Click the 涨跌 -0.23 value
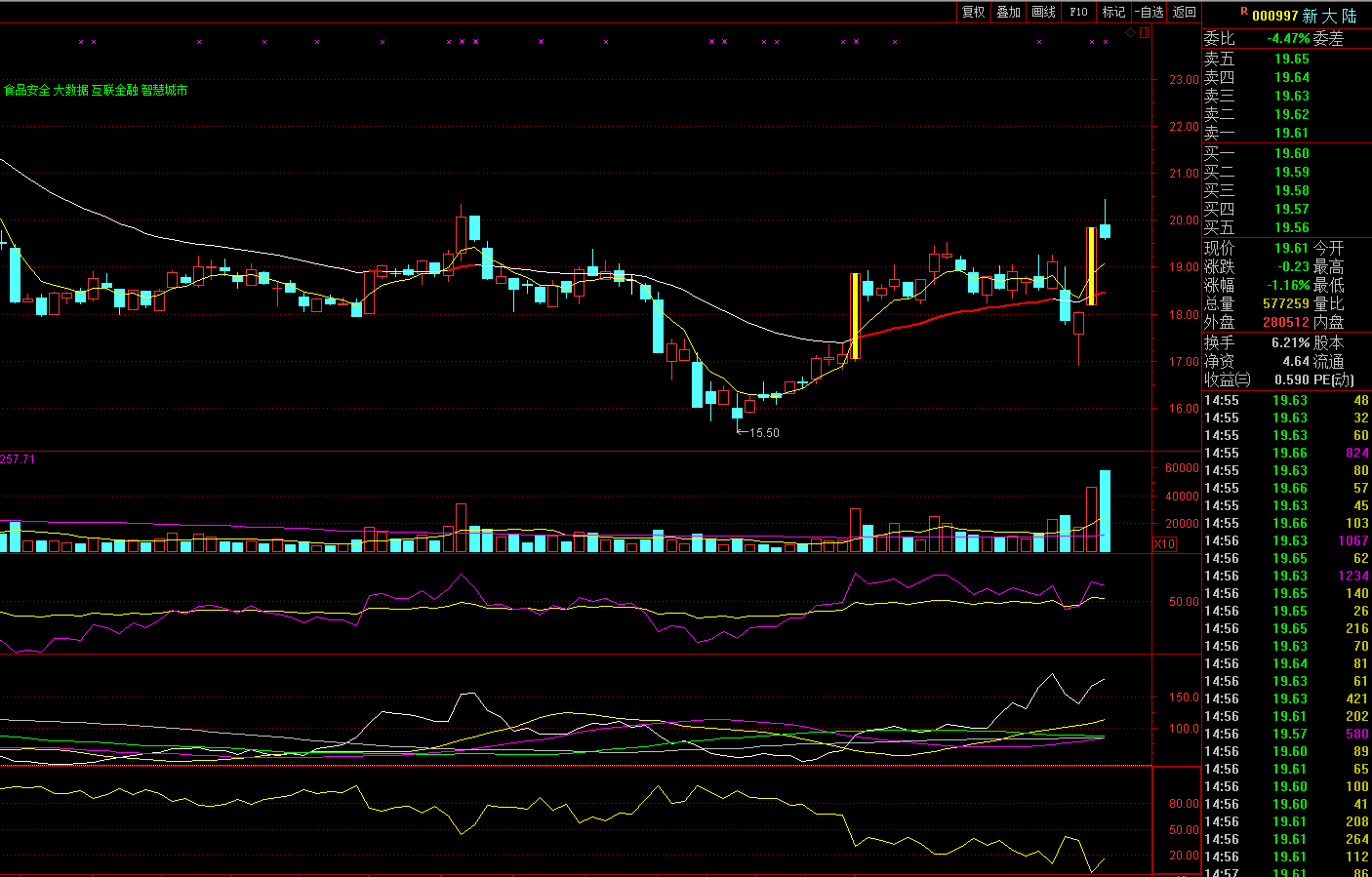 click(1294, 266)
